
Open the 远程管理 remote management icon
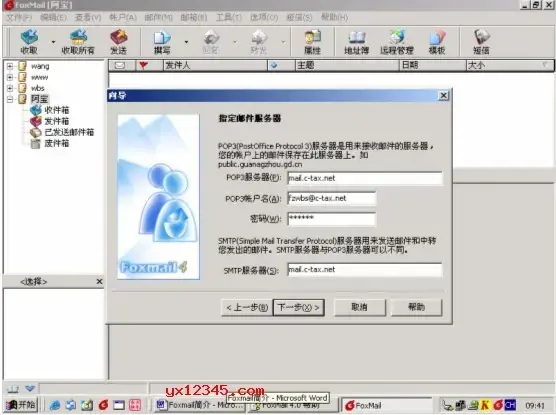(397, 42)
